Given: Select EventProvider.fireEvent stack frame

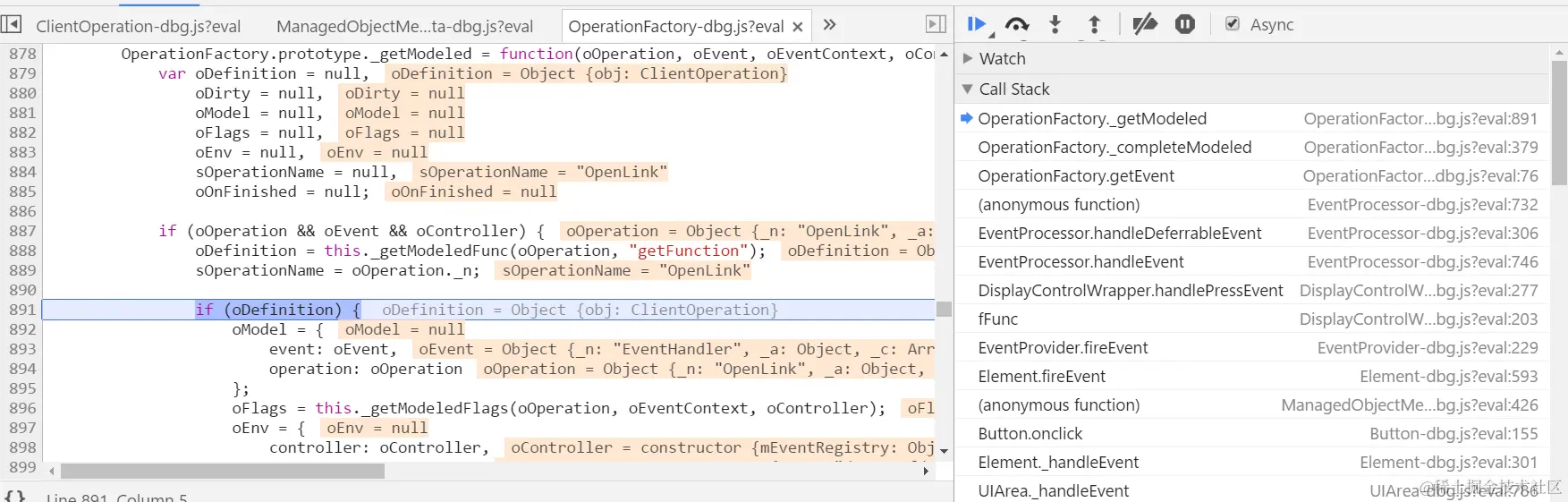Looking at the screenshot, I should click(1252, 347).
